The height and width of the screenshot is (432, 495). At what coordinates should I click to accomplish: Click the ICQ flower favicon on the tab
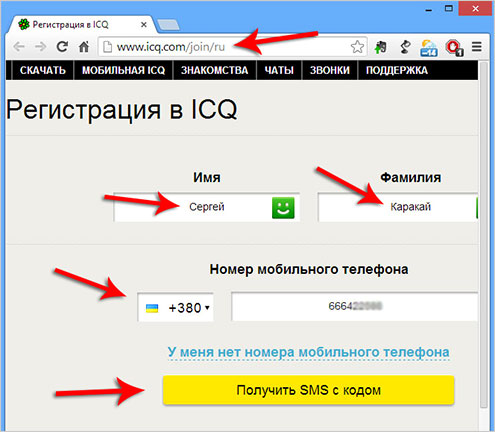pyautogui.click(x=24, y=24)
